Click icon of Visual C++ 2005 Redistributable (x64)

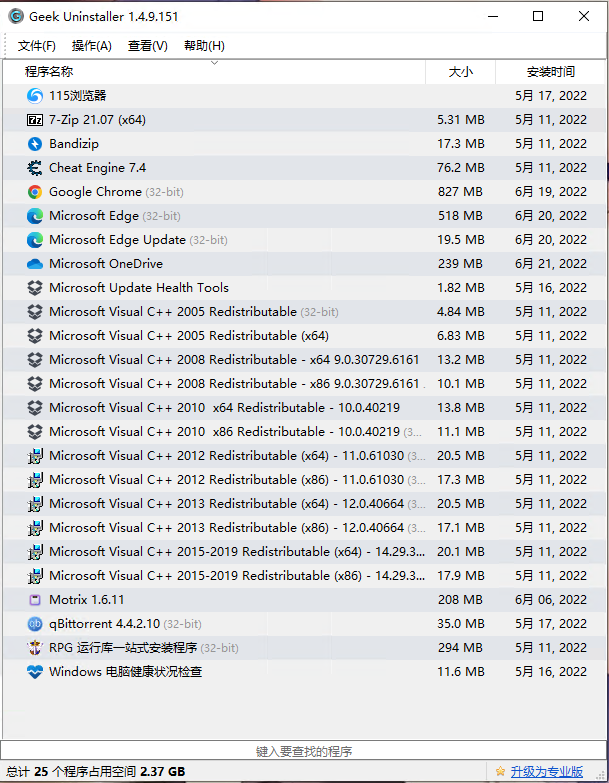pyautogui.click(x=35, y=336)
